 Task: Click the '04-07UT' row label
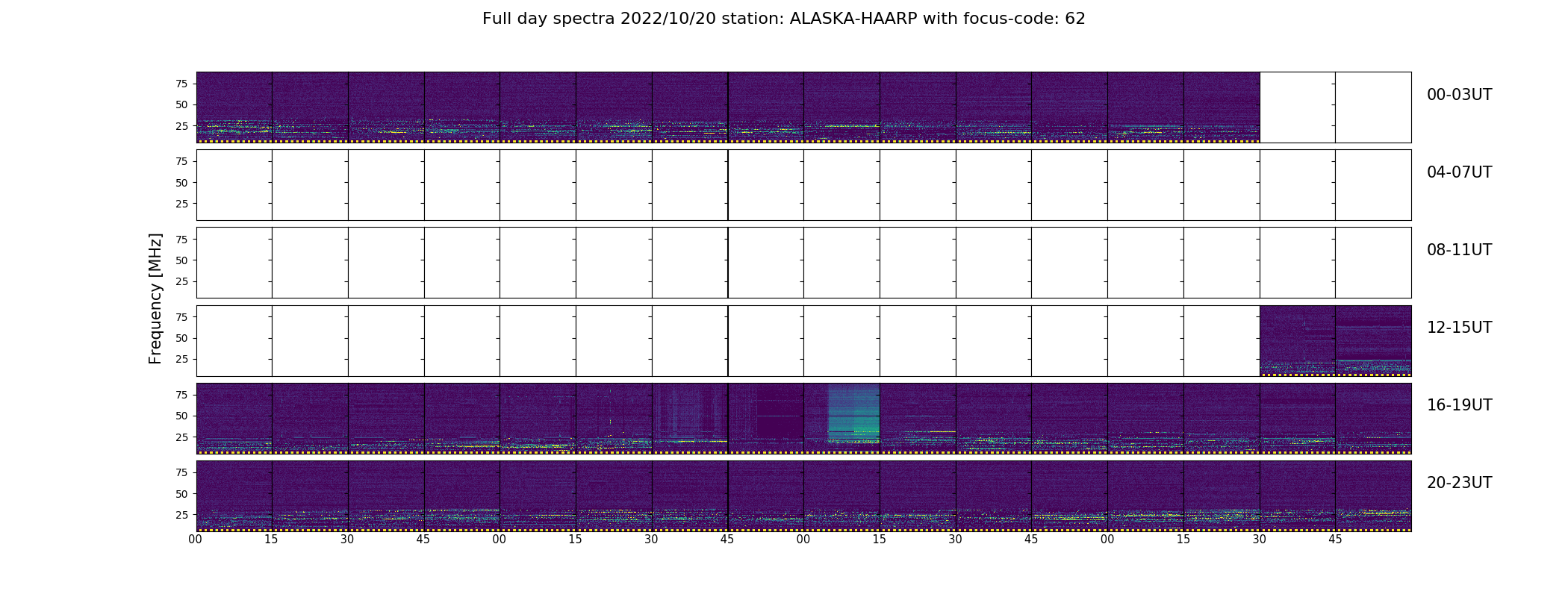pyautogui.click(x=1459, y=172)
